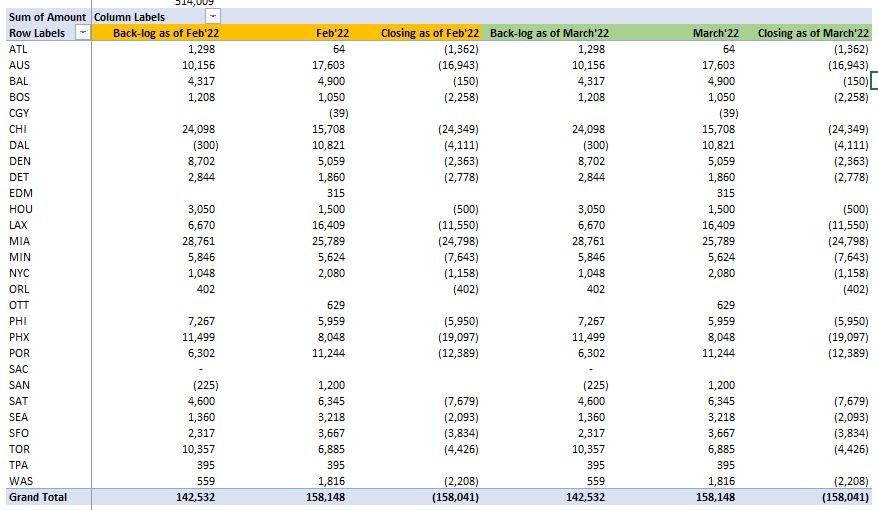Select Grand Total Feb'22 value 158,148
The height and width of the screenshot is (510, 878).
point(325,497)
